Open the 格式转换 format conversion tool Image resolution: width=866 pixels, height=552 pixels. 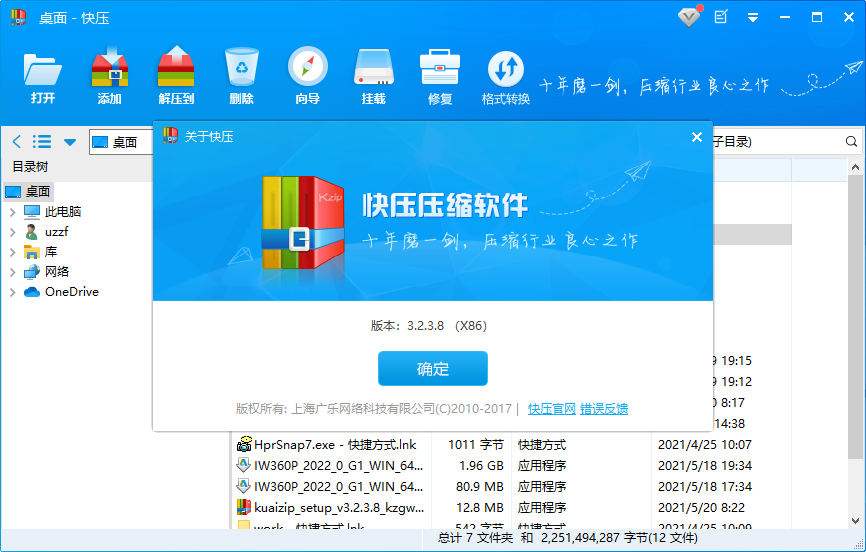pyautogui.click(x=505, y=77)
